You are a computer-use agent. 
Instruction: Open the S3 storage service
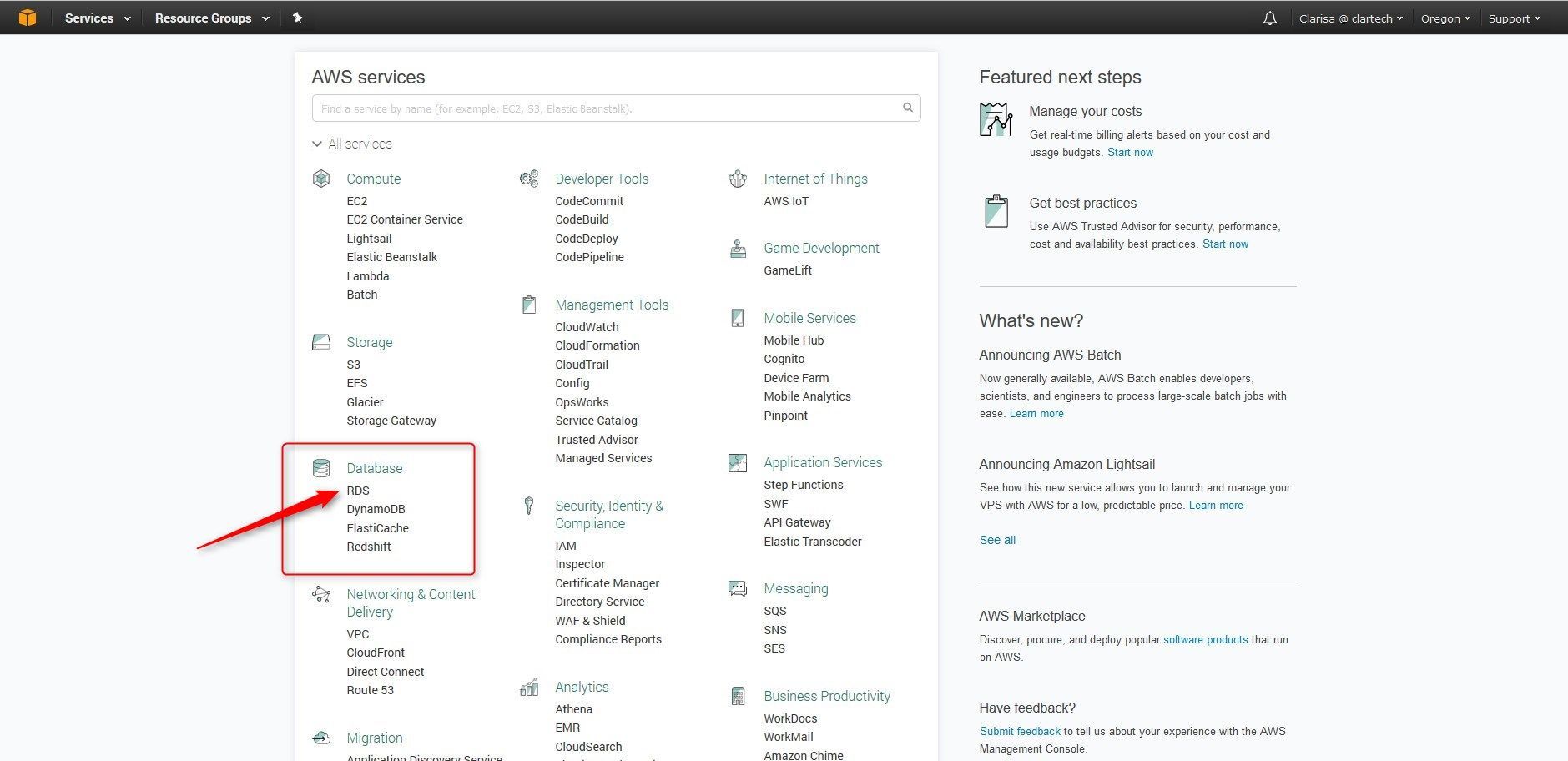tap(354, 365)
